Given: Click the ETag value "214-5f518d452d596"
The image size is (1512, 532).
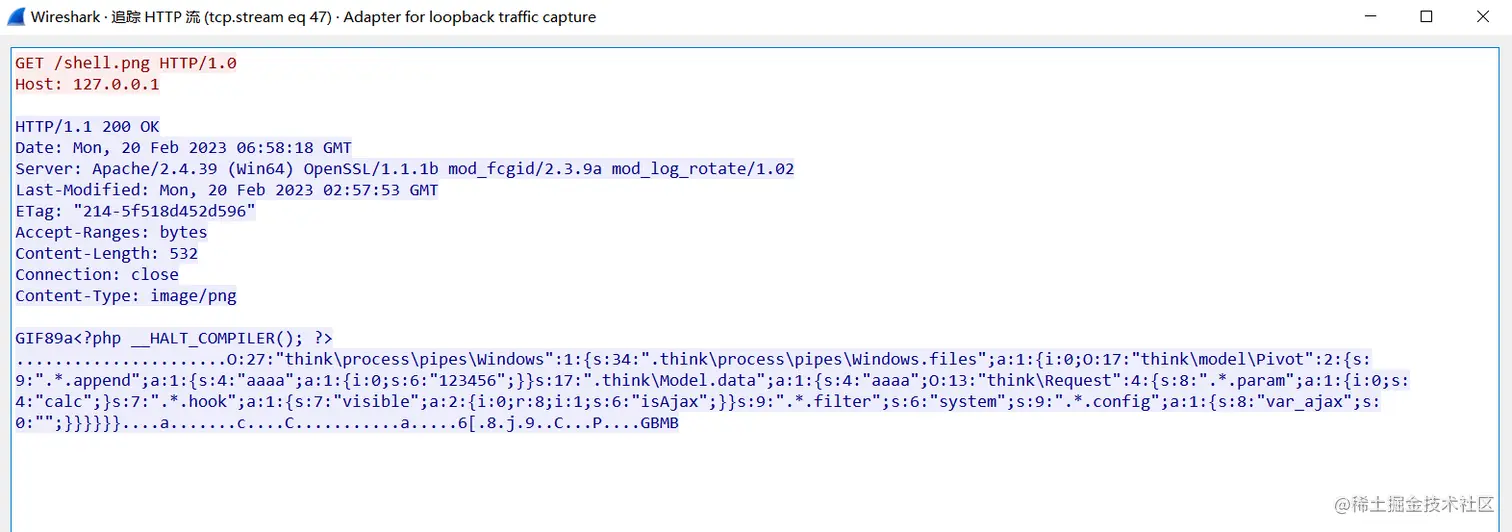Looking at the screenshot, I should 164,211.
